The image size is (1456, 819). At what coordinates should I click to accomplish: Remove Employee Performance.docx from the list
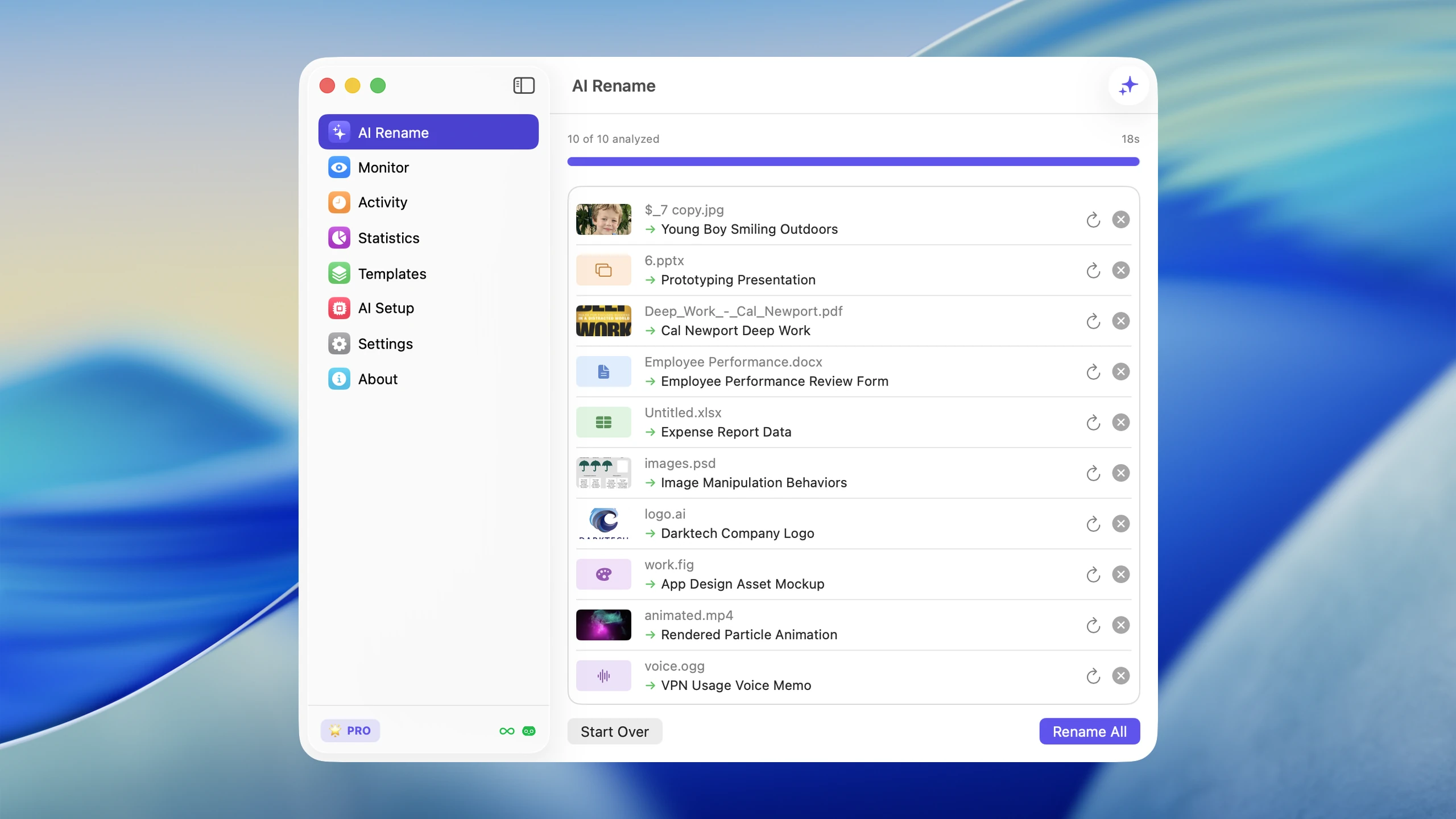point(1121,371)
